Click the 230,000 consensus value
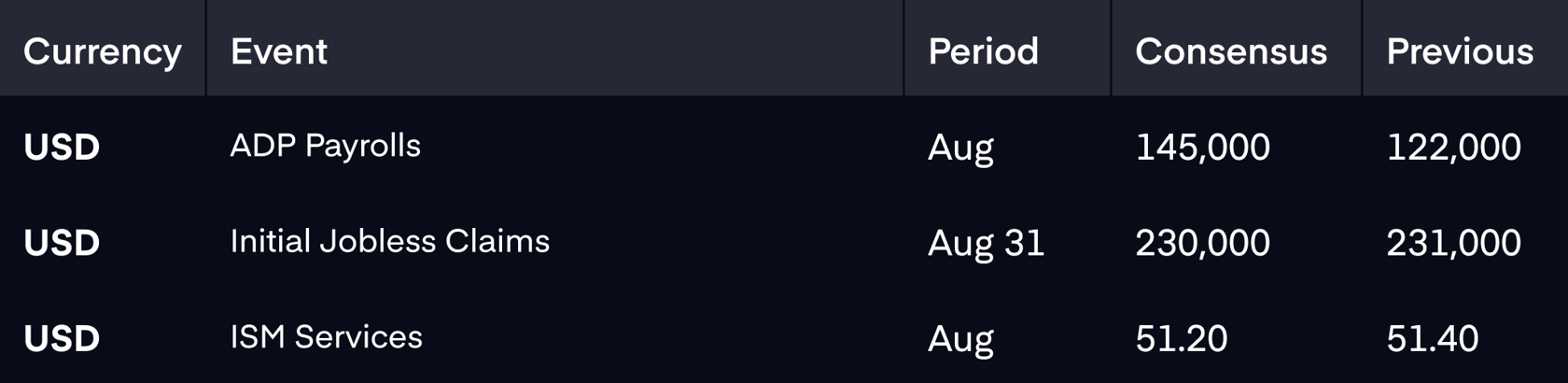 click(x=1202, y=244)
